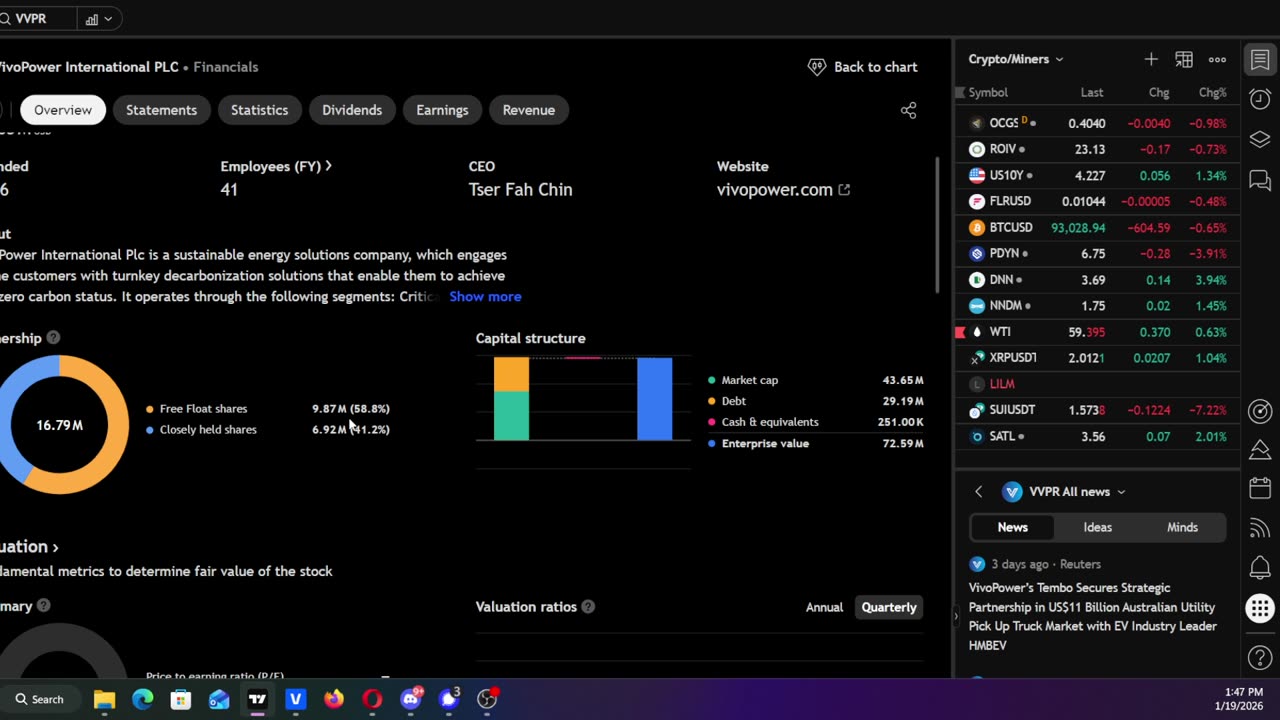This screenshot has width=1280, height=720.
Task: Click Back to chart button
Action: pos(862,67)
